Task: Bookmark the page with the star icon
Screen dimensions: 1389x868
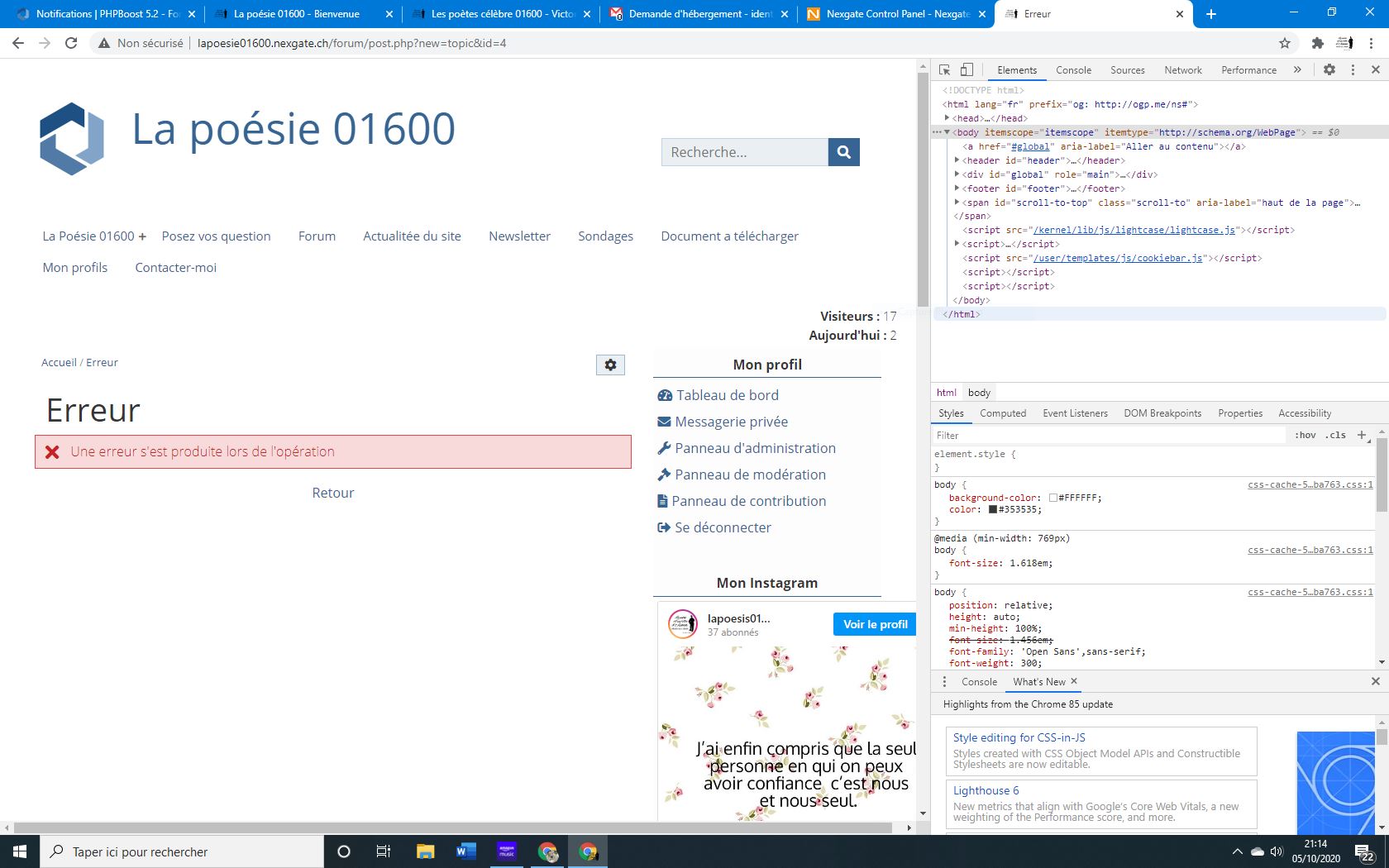Action: click(1283, 43)
